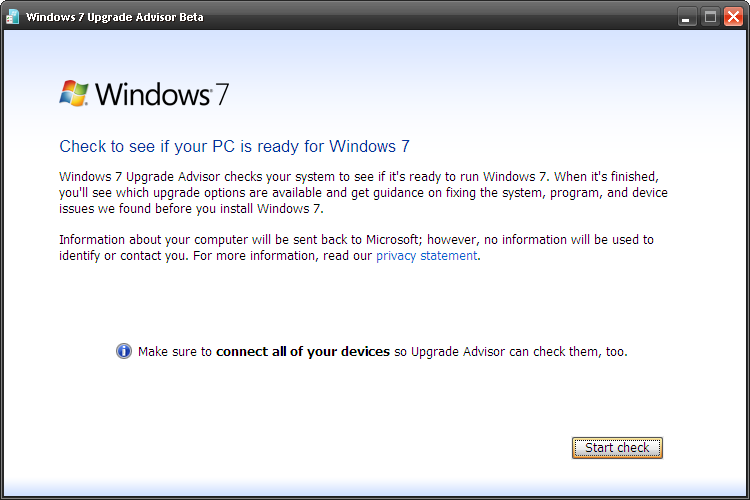Minimize the Upgrade Advisor window
This screenshot has width=750, height=500.
click(687, 17)
